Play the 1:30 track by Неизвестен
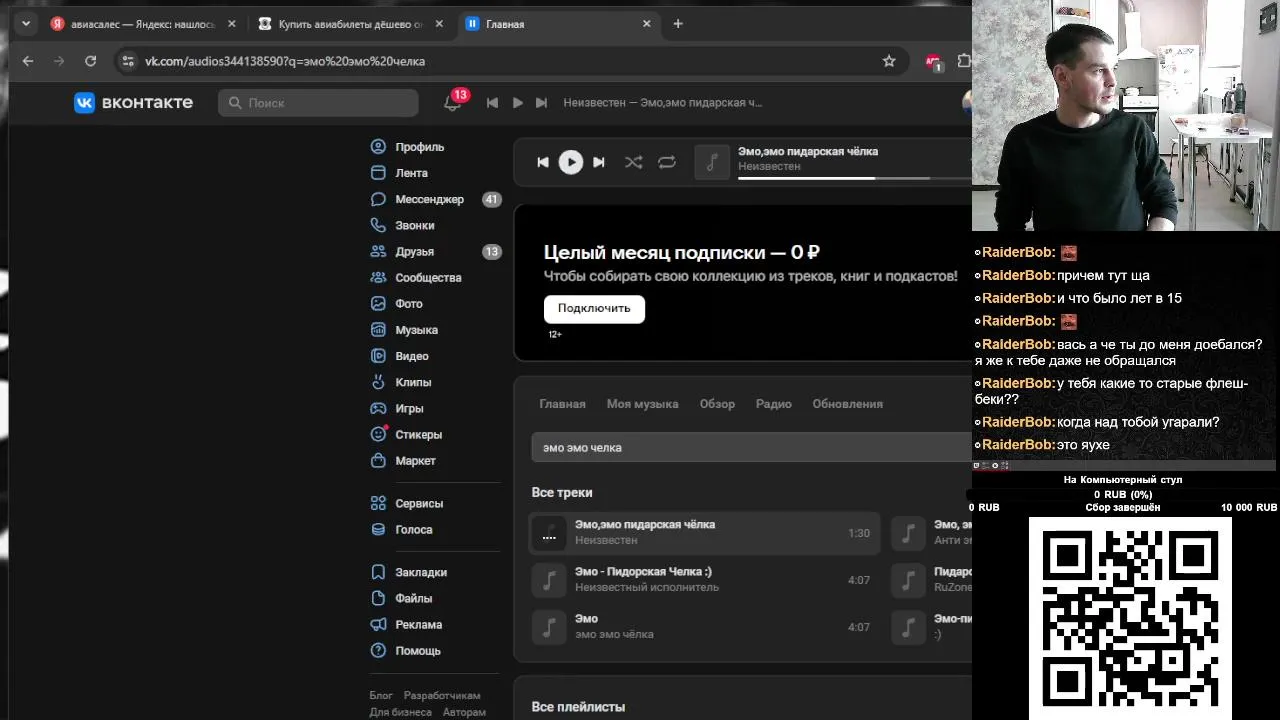 pyautogui.click(x=704, y=533)
